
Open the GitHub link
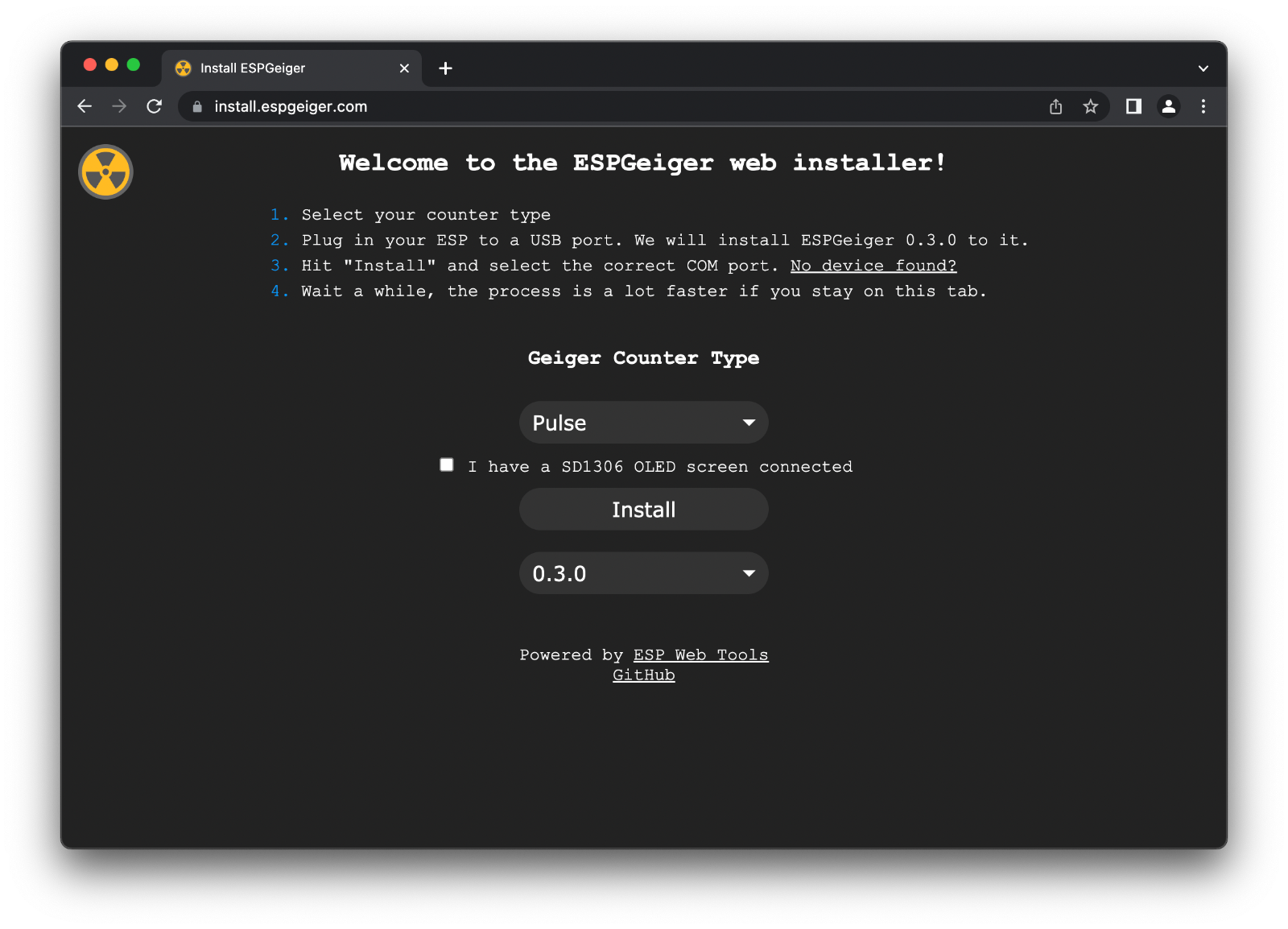click(x=644, y=675)
